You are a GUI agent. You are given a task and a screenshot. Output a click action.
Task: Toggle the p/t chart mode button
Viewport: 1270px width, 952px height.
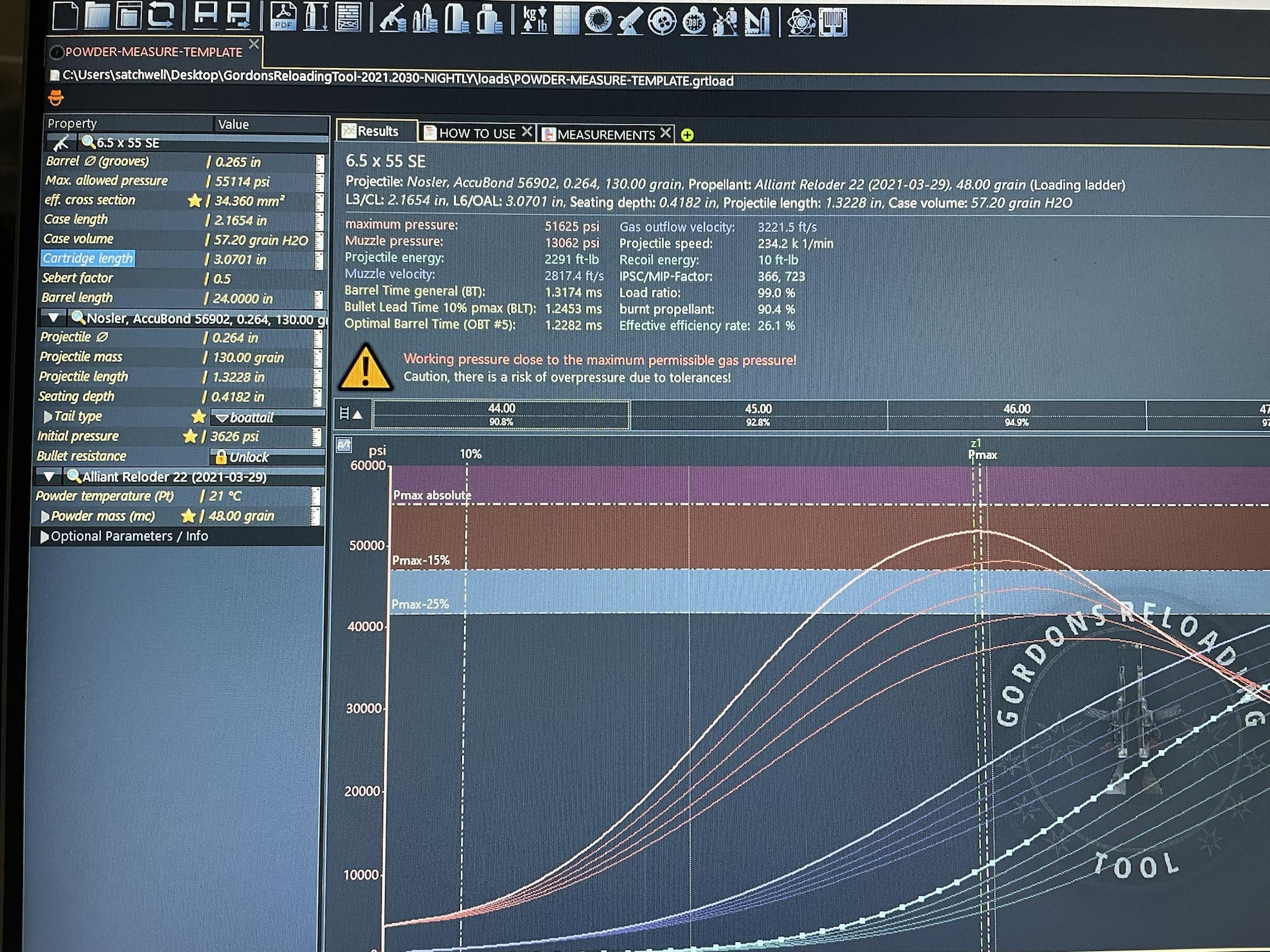(344, 444)
